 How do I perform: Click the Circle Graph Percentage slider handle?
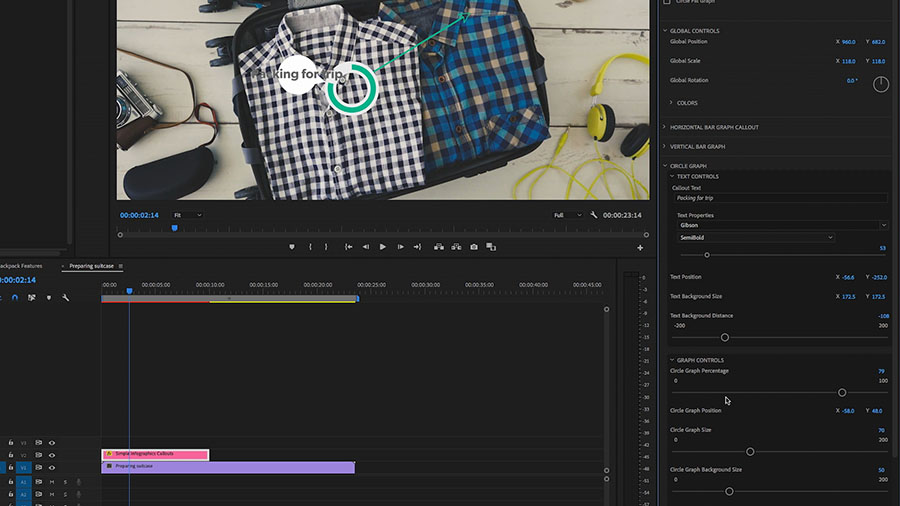842,393
